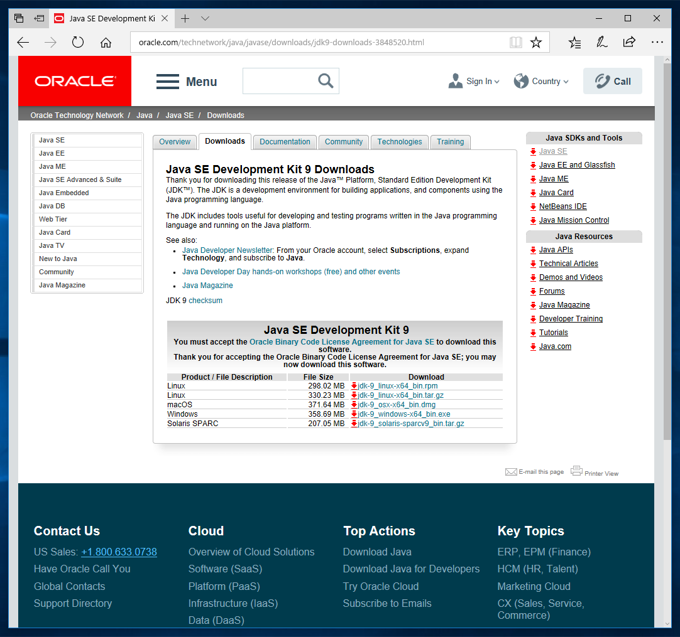This screenshot has height=637, width=680.
Task: Open the browser Settings and more ellipsis
Action: pyautogui.click(x=657, y=42)
